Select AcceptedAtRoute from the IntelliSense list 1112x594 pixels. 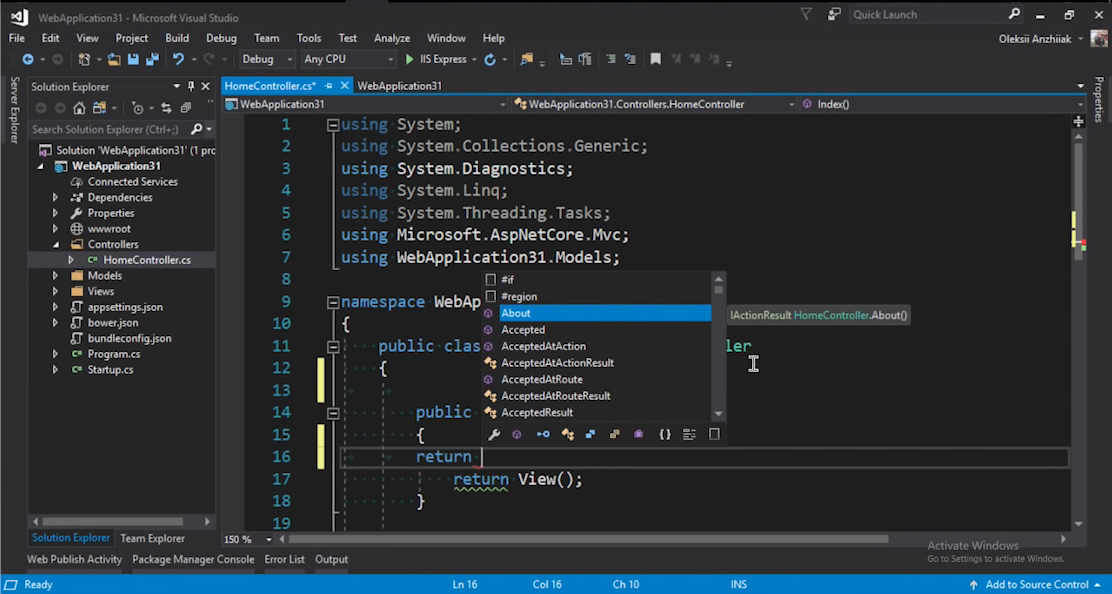coord(541,379)
